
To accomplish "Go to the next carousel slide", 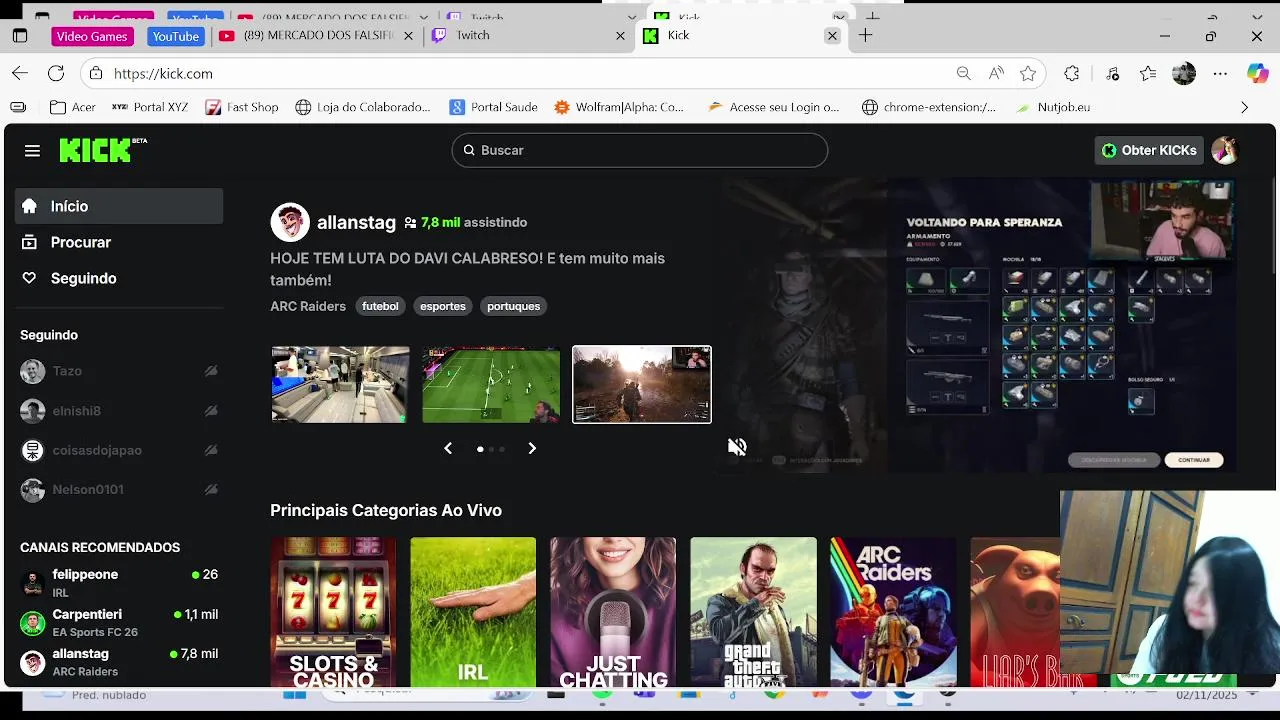I will coord(532,449).
